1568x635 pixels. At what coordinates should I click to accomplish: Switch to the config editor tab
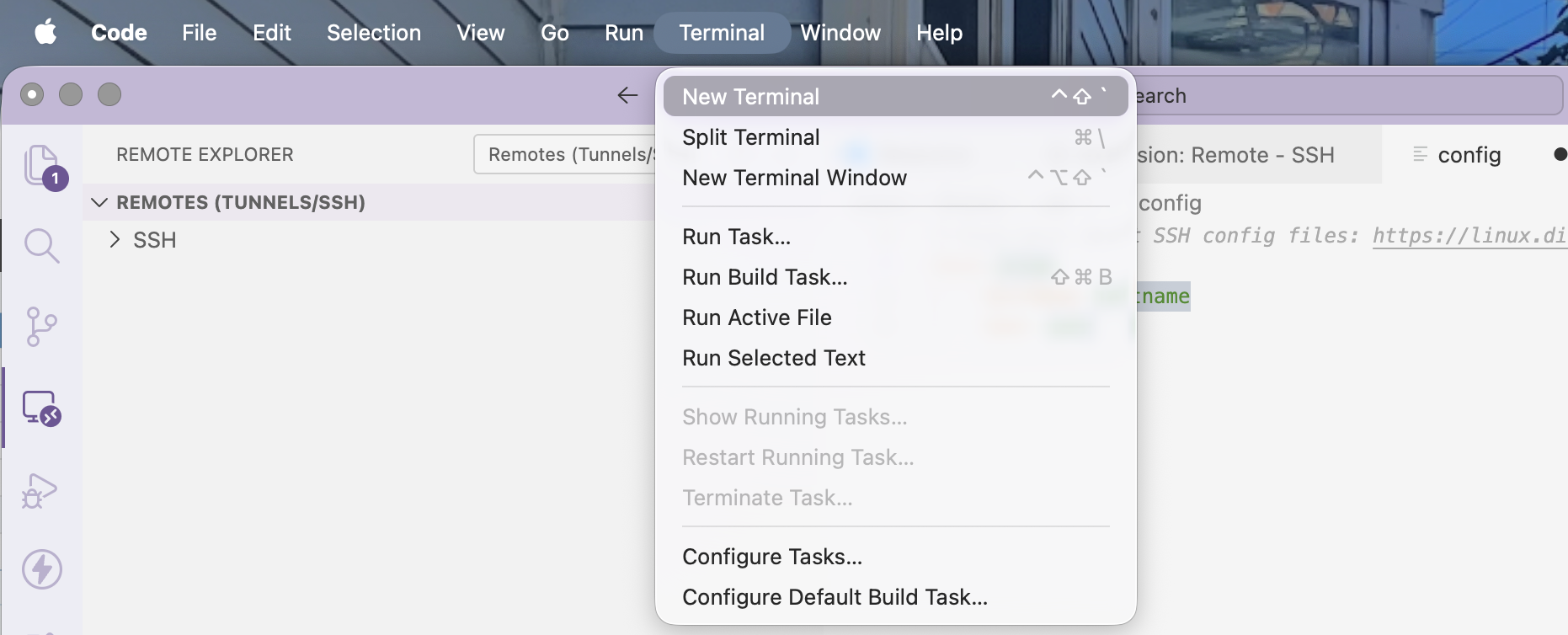tap(1469, 155)
